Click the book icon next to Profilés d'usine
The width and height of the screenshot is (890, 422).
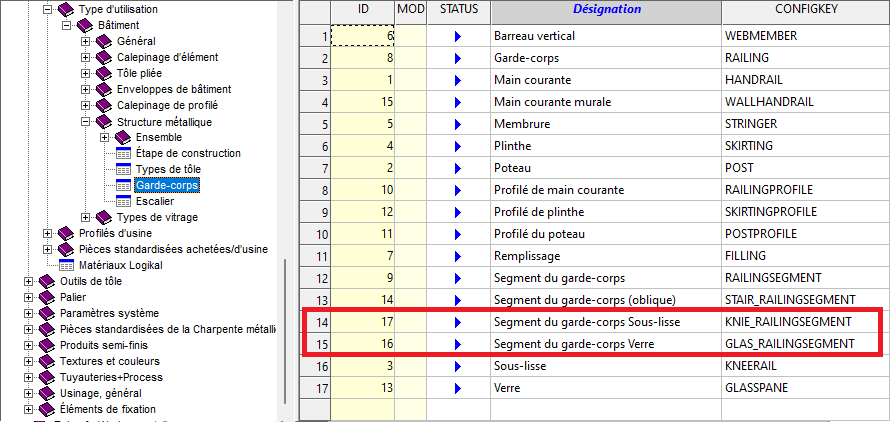click(66, 233)
